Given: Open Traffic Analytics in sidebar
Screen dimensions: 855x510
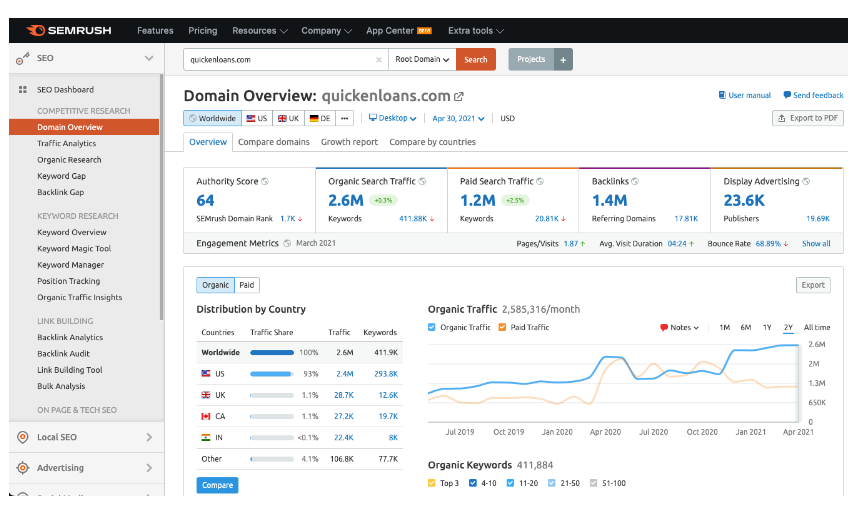Looking at the screenshot, I should (x=67, y=143).
